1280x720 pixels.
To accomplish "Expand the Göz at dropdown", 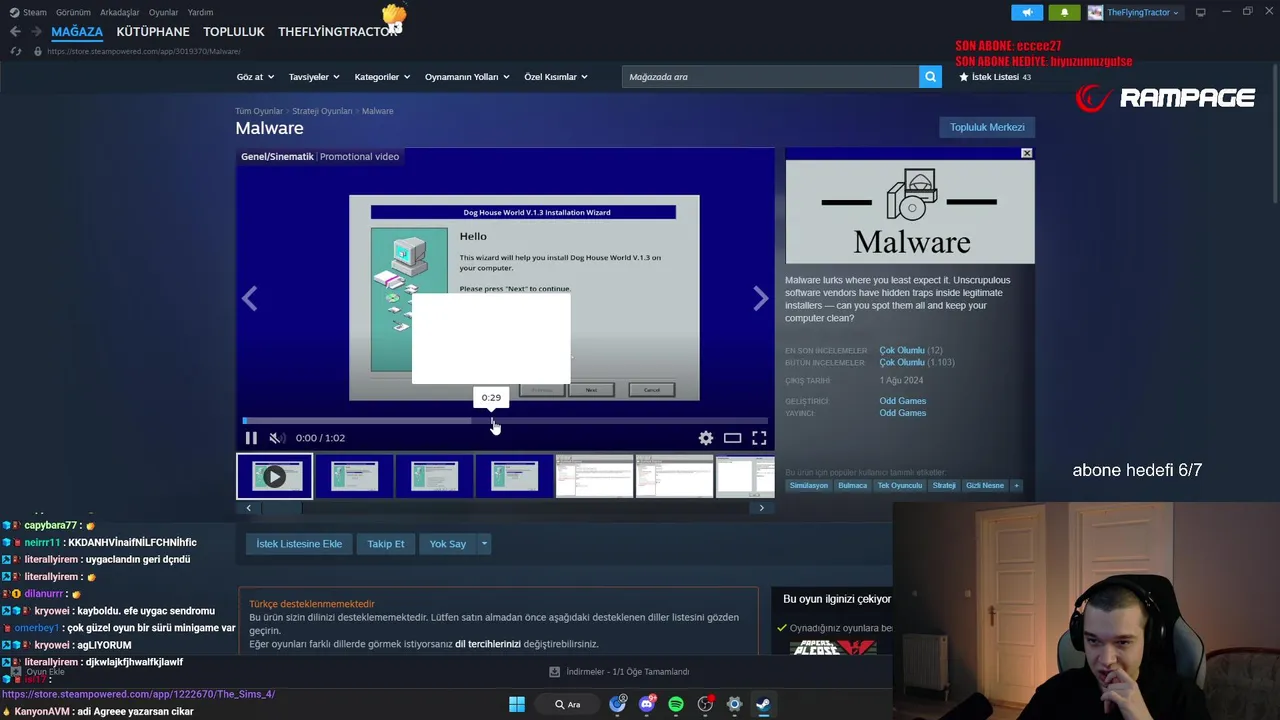I will pos(255,77).
